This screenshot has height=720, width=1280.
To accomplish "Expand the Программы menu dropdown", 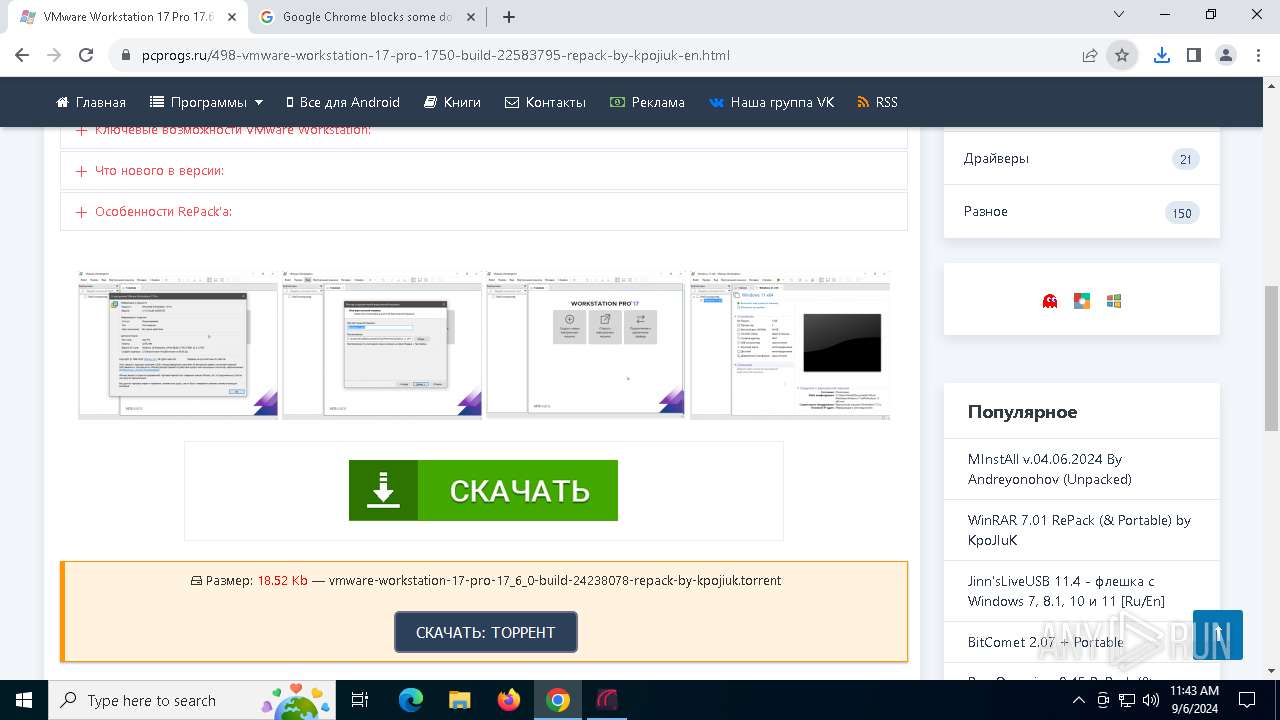I will pyautogui.click(x=206, y=102).
